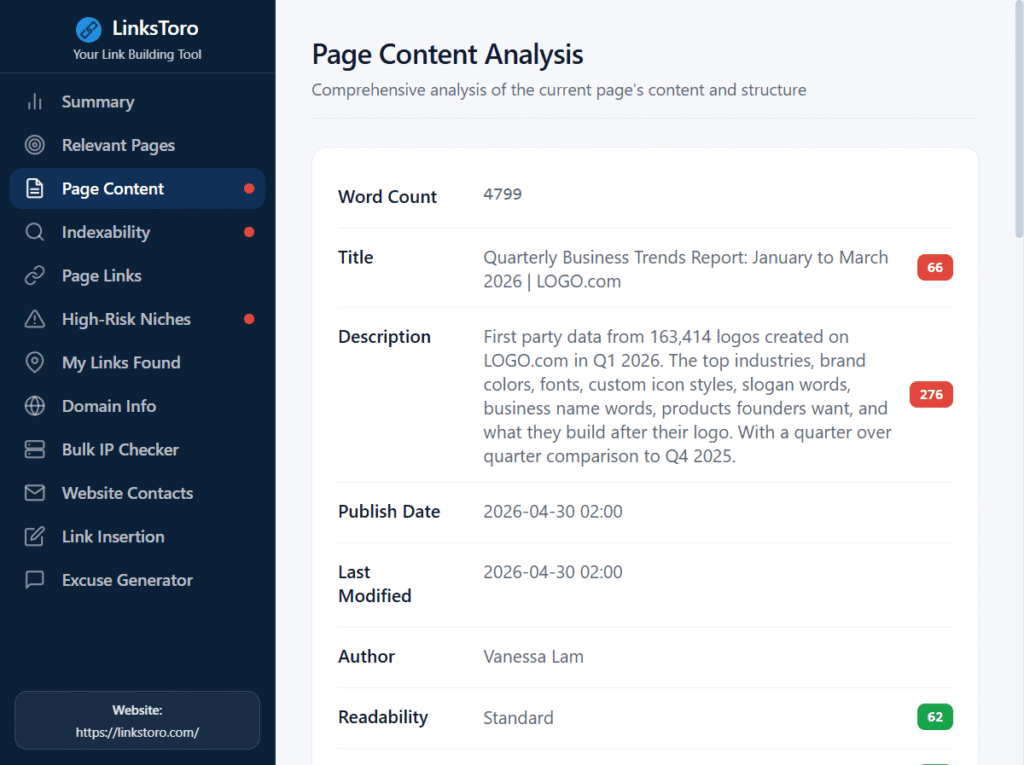Open Domain Info
This screenshot has height=765, width=1024.
pyautogui.click(x=137, y=406)
